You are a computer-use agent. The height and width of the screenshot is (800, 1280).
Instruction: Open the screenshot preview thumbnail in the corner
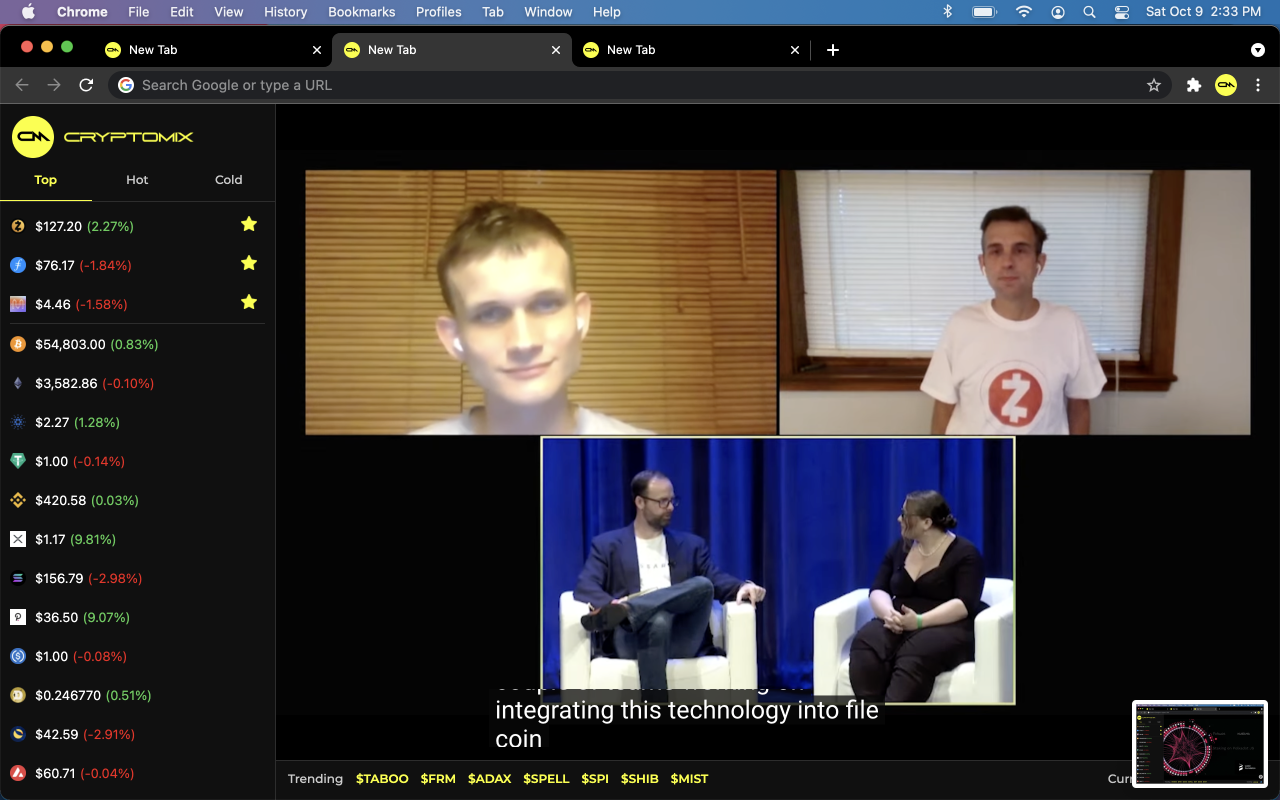click(1200, 744)
